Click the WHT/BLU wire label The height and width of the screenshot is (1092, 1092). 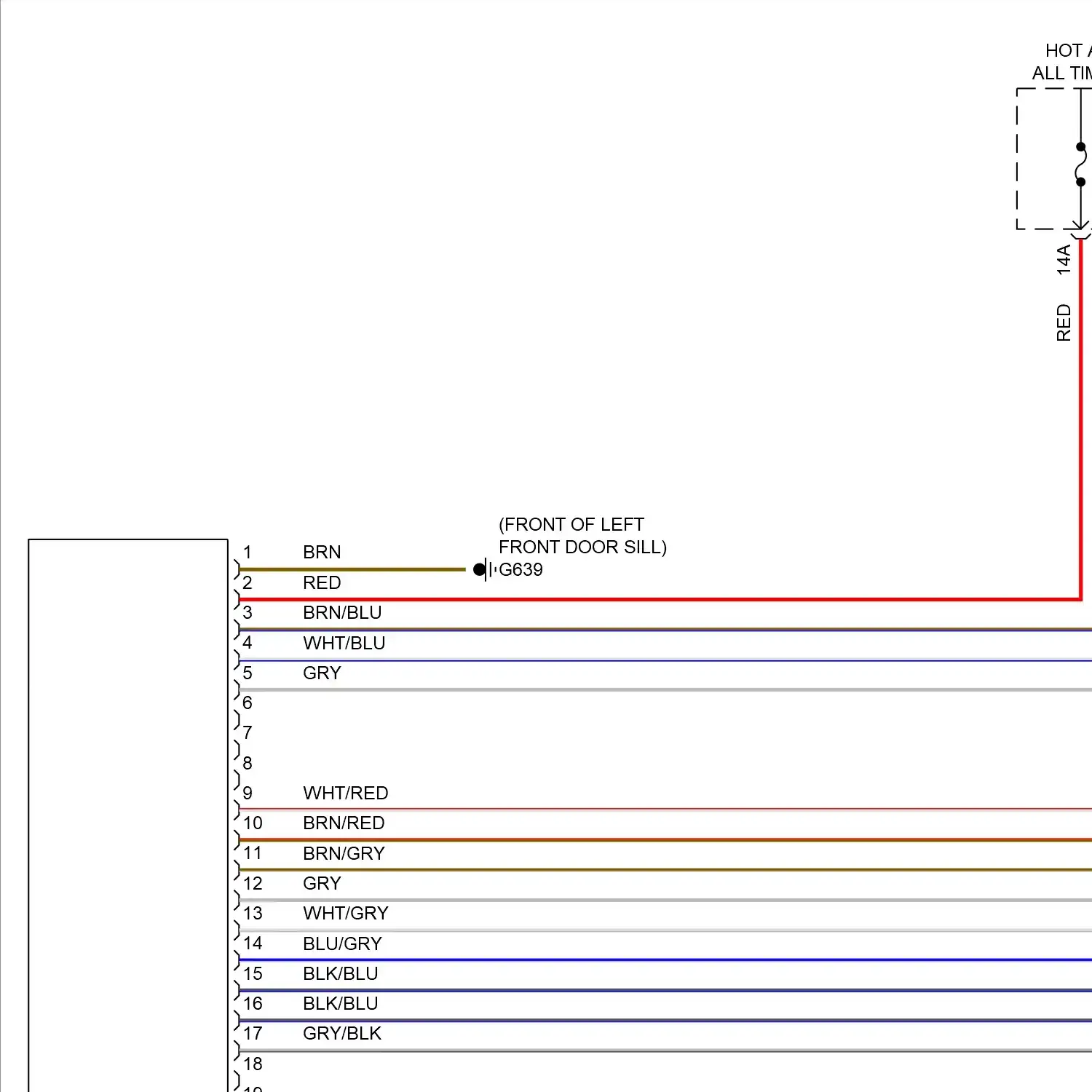pos(344,643)
